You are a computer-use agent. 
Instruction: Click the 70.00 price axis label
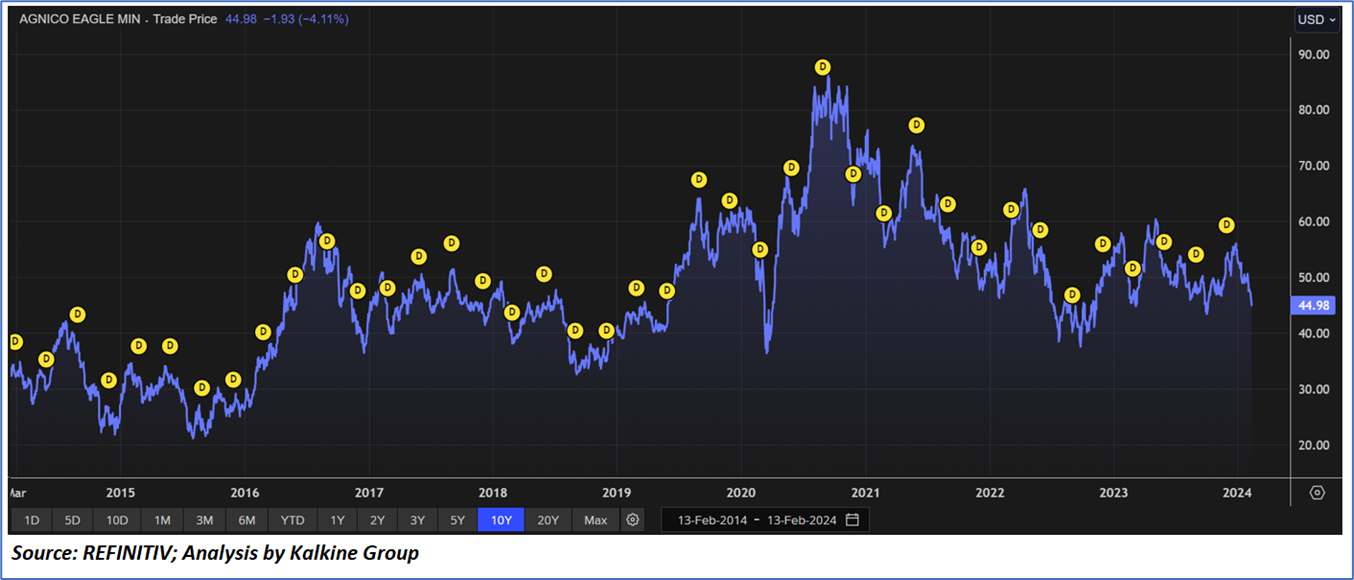click(x=1313, y=166)
